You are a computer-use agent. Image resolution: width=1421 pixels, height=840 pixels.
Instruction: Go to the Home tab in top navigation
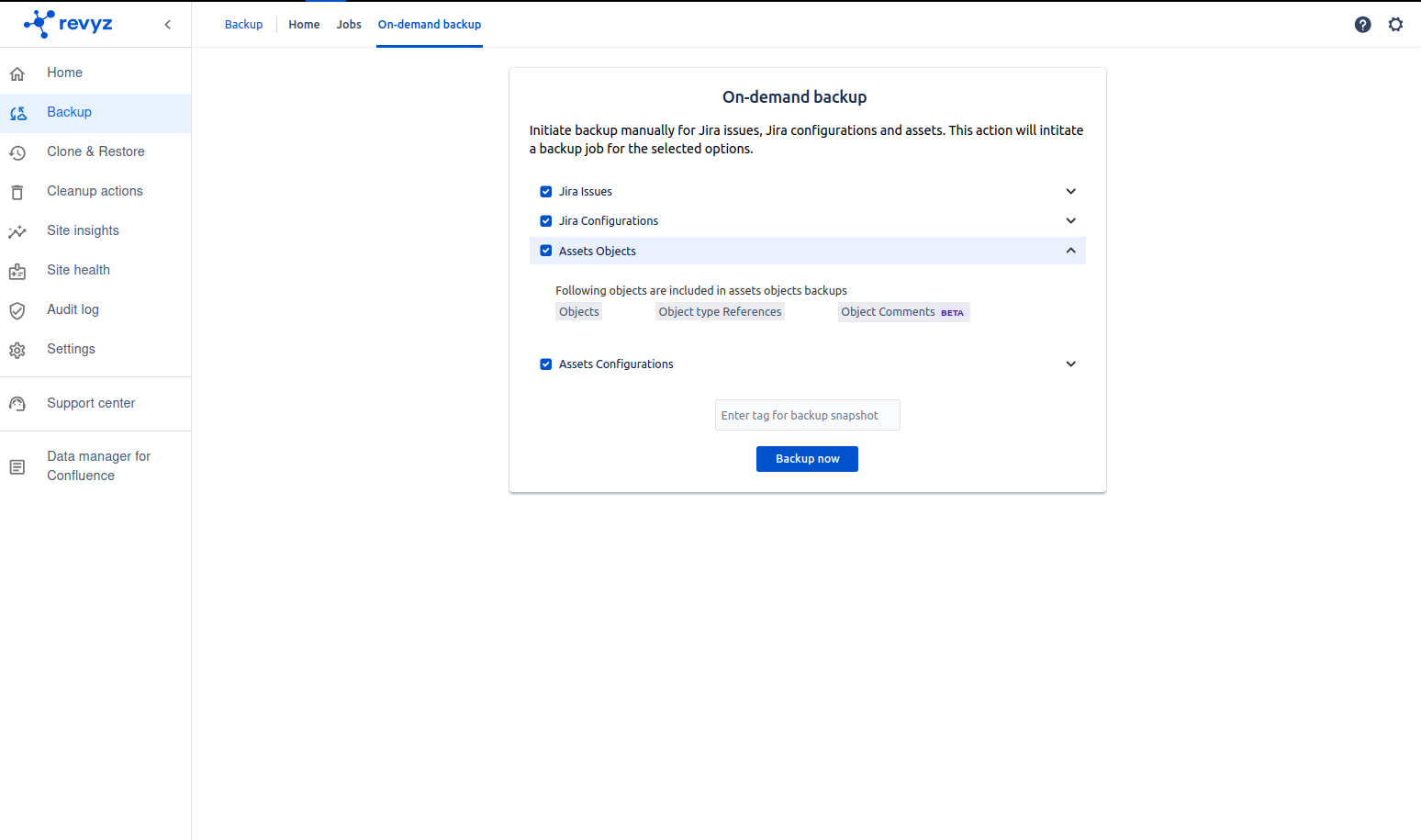304,25
